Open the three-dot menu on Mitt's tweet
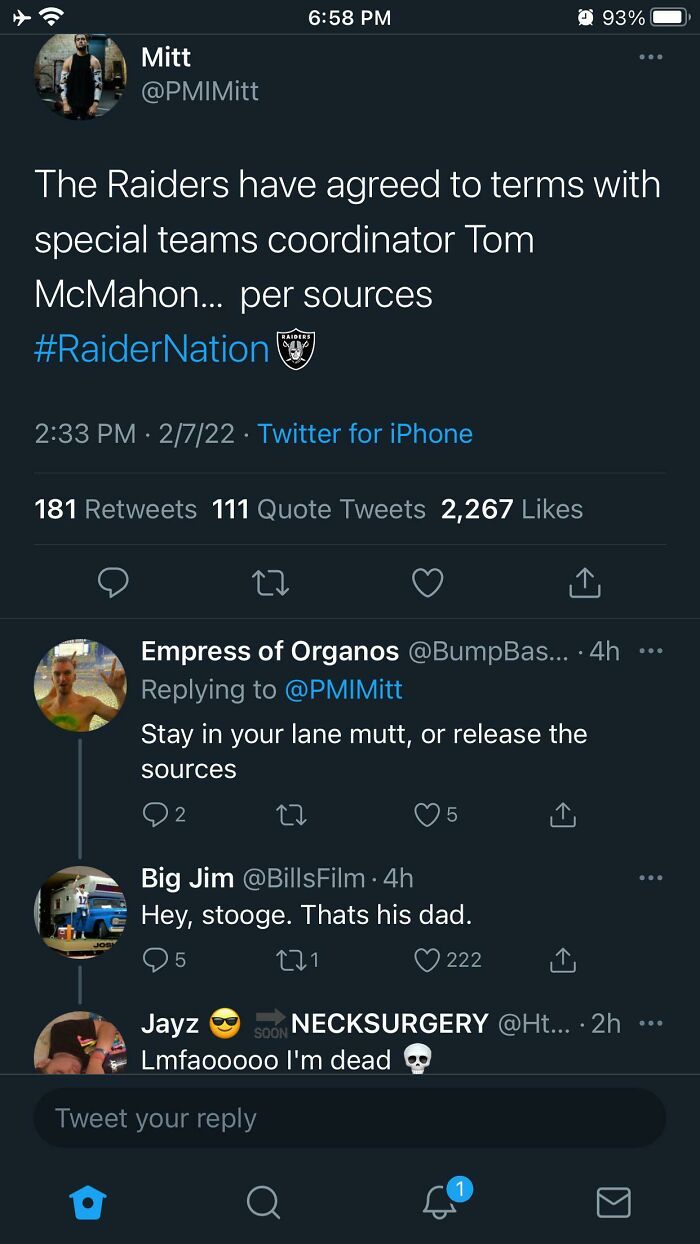Image resolution: width=700 pixels, height=1244 pixels. tap(652, 57)
